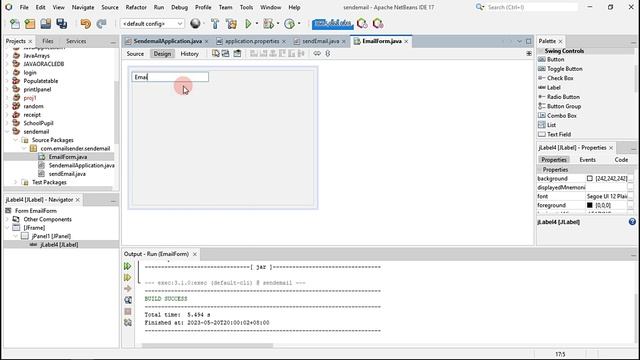Click the Redo arrow icon
Viewport: 640px width, 360px height.
click(x=101, y=24)
